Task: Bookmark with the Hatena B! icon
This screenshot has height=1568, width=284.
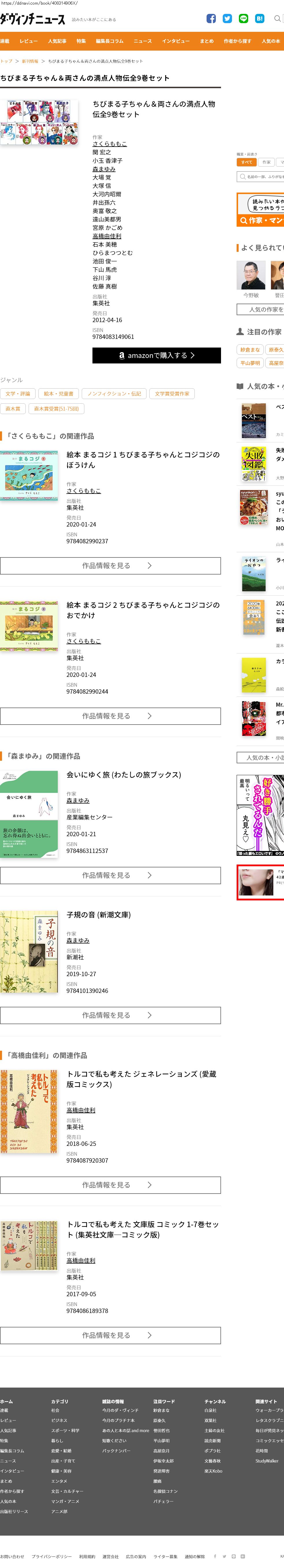Action: (x=260, y=19)
